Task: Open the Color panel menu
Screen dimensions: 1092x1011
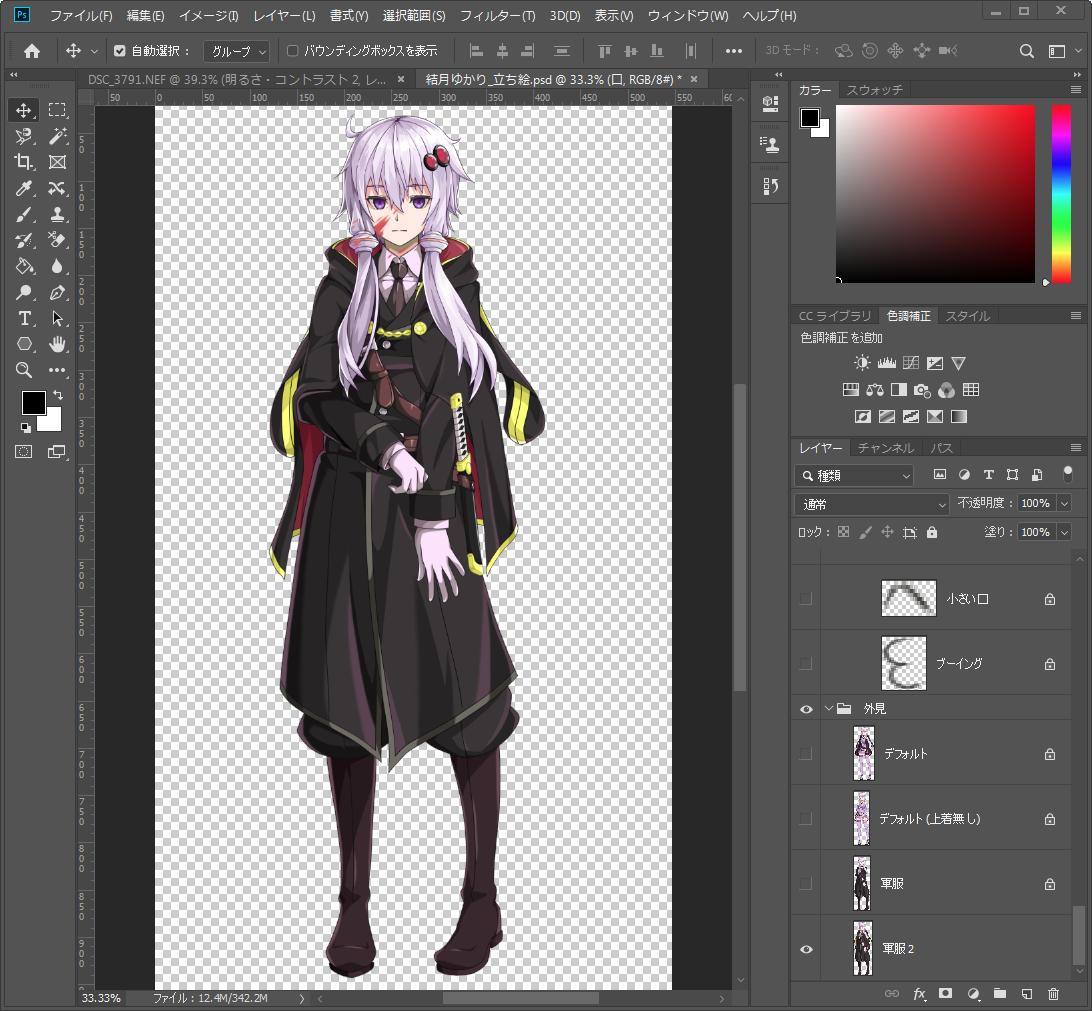Action: tap(1076, 90)
